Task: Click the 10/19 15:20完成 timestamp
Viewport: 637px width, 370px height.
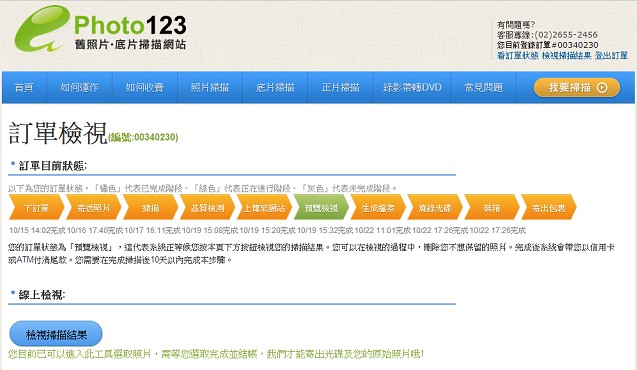Action: (x=267, y=230)
